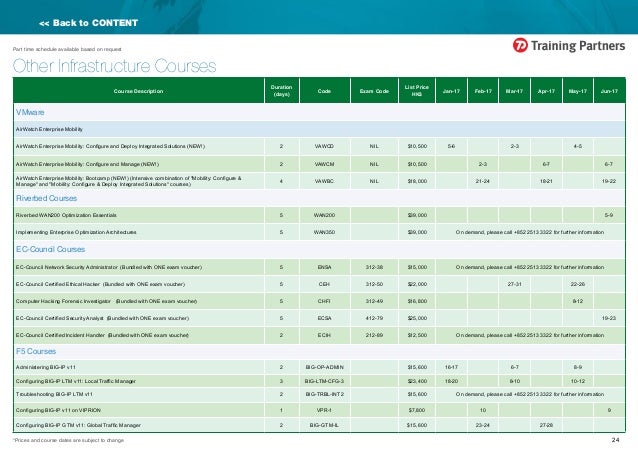
Task: Click the CEH course code
Action: click(x=324, y=284)
